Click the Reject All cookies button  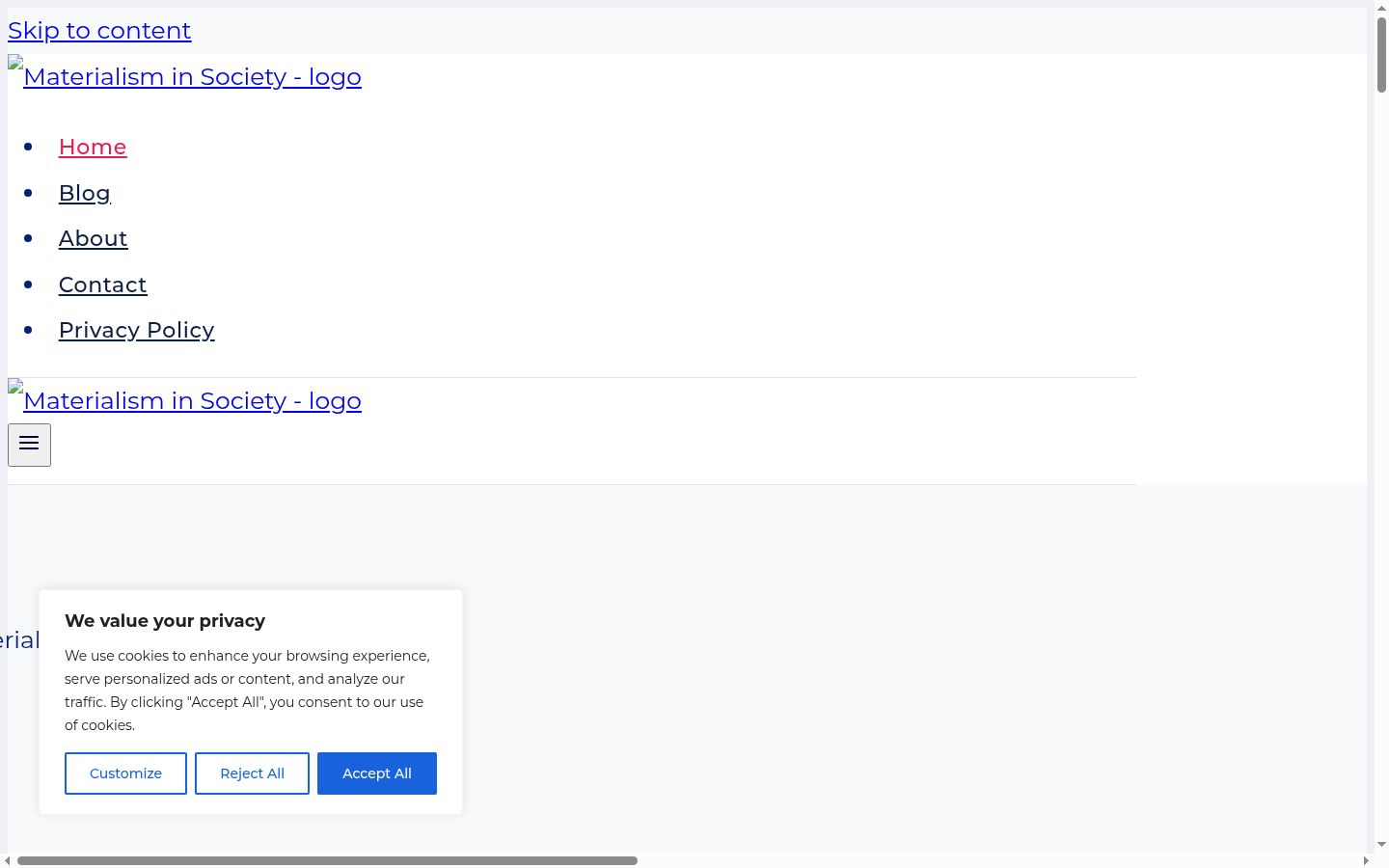[x=252, y=773]
